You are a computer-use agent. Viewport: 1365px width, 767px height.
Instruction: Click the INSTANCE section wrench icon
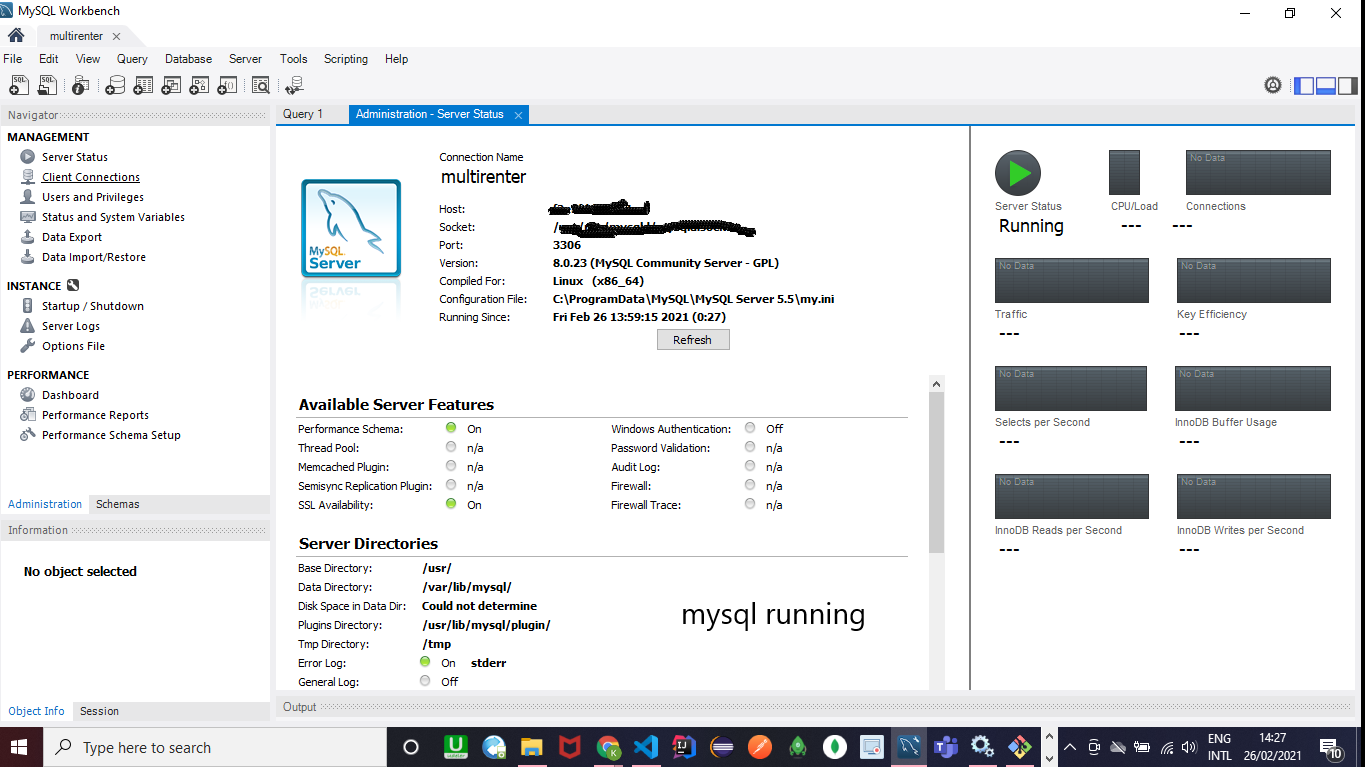[72, 285]
